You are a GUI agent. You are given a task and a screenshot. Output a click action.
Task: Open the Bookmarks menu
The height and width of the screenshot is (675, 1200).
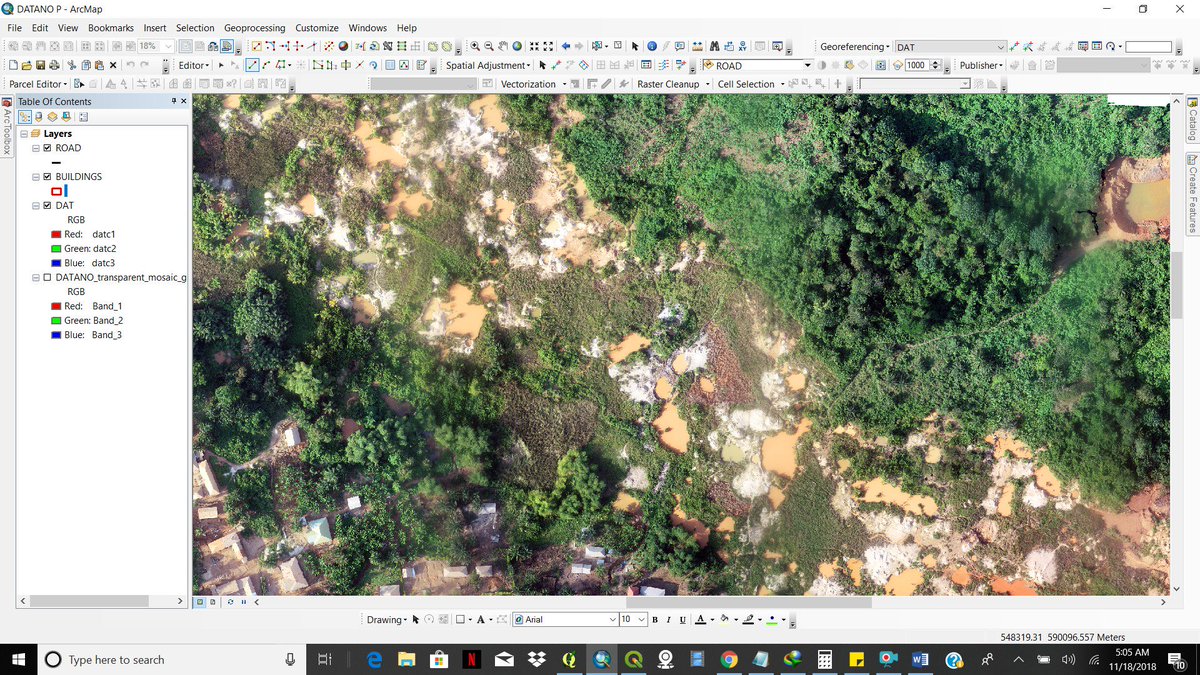pyautogui.click(x=110, y=27)
